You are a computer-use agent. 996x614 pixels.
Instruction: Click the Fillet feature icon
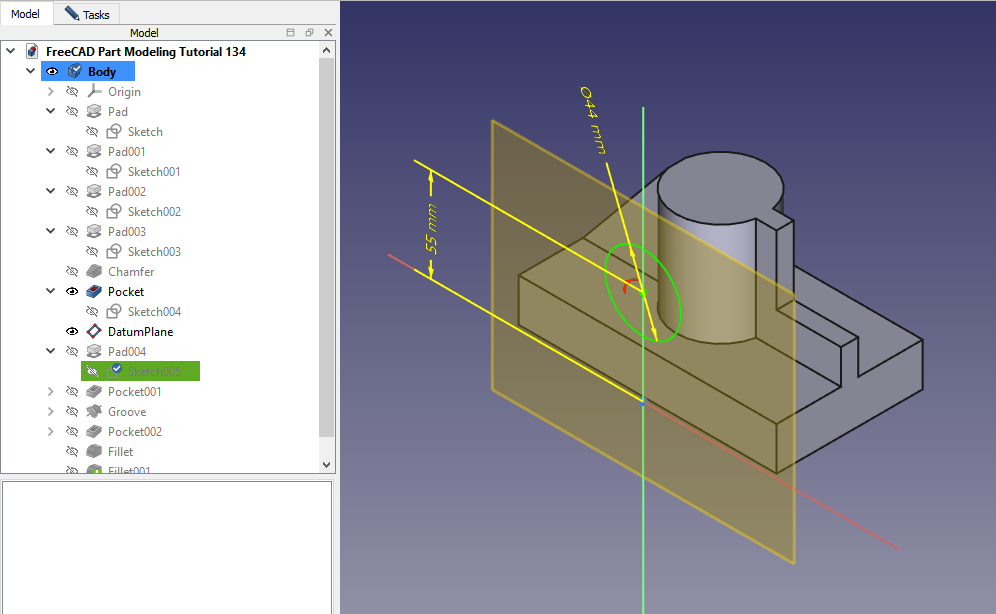tap(94, 452)
